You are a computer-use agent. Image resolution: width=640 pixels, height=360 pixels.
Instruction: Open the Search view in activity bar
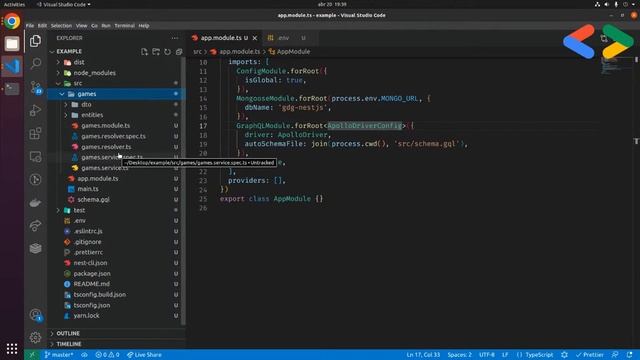point(36,63)
